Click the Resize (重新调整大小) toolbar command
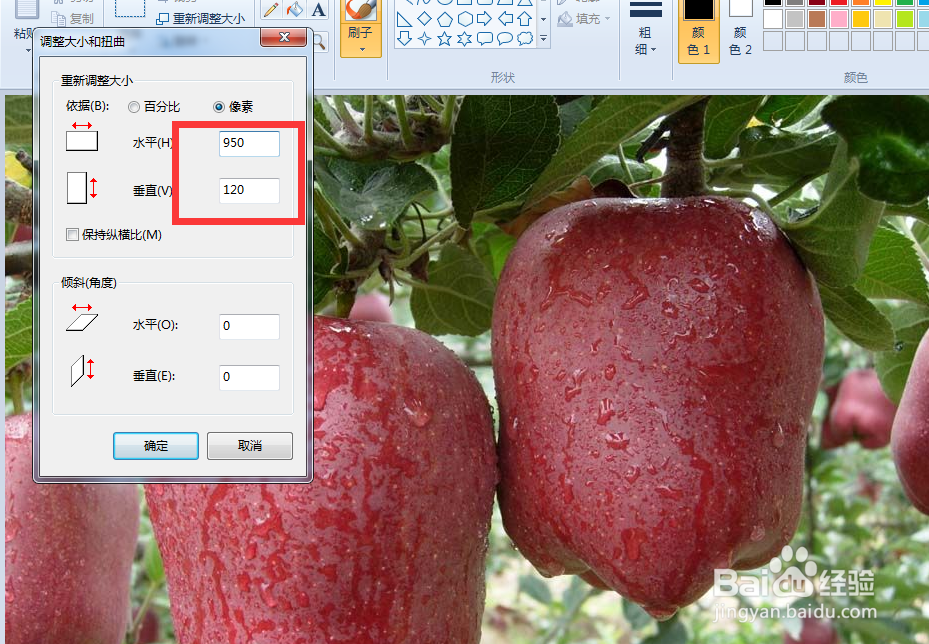This screenshot has width=929, height=644. (x=201, y=19)
